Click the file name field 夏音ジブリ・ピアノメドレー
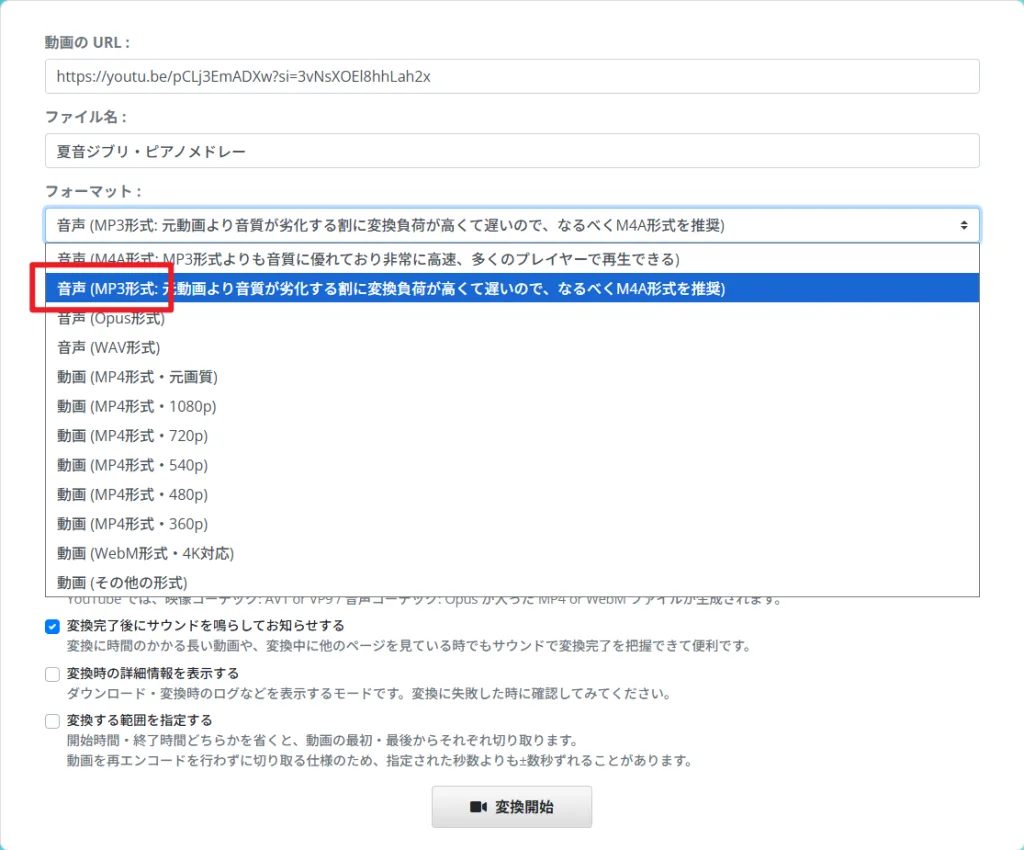The image size is (1024, 850). (x=512, y=151)
